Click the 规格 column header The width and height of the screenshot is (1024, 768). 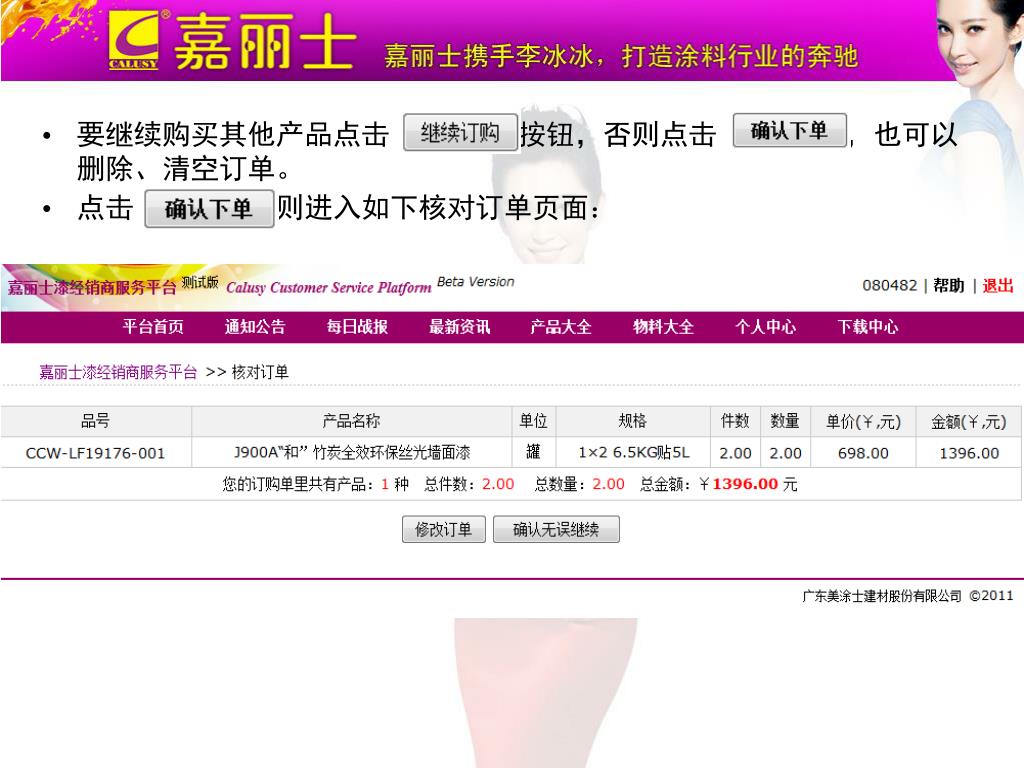(x=633, y=421)
